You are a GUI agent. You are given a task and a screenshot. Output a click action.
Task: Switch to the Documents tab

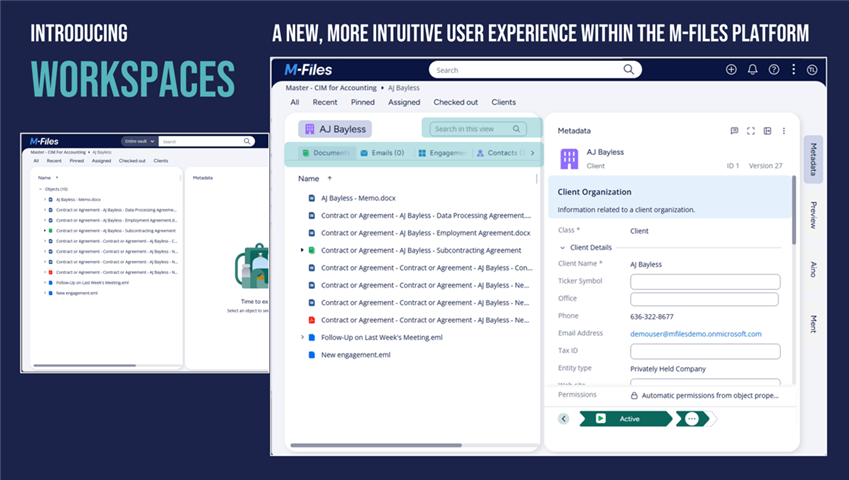pyautogui.click(x=326, y=153)
